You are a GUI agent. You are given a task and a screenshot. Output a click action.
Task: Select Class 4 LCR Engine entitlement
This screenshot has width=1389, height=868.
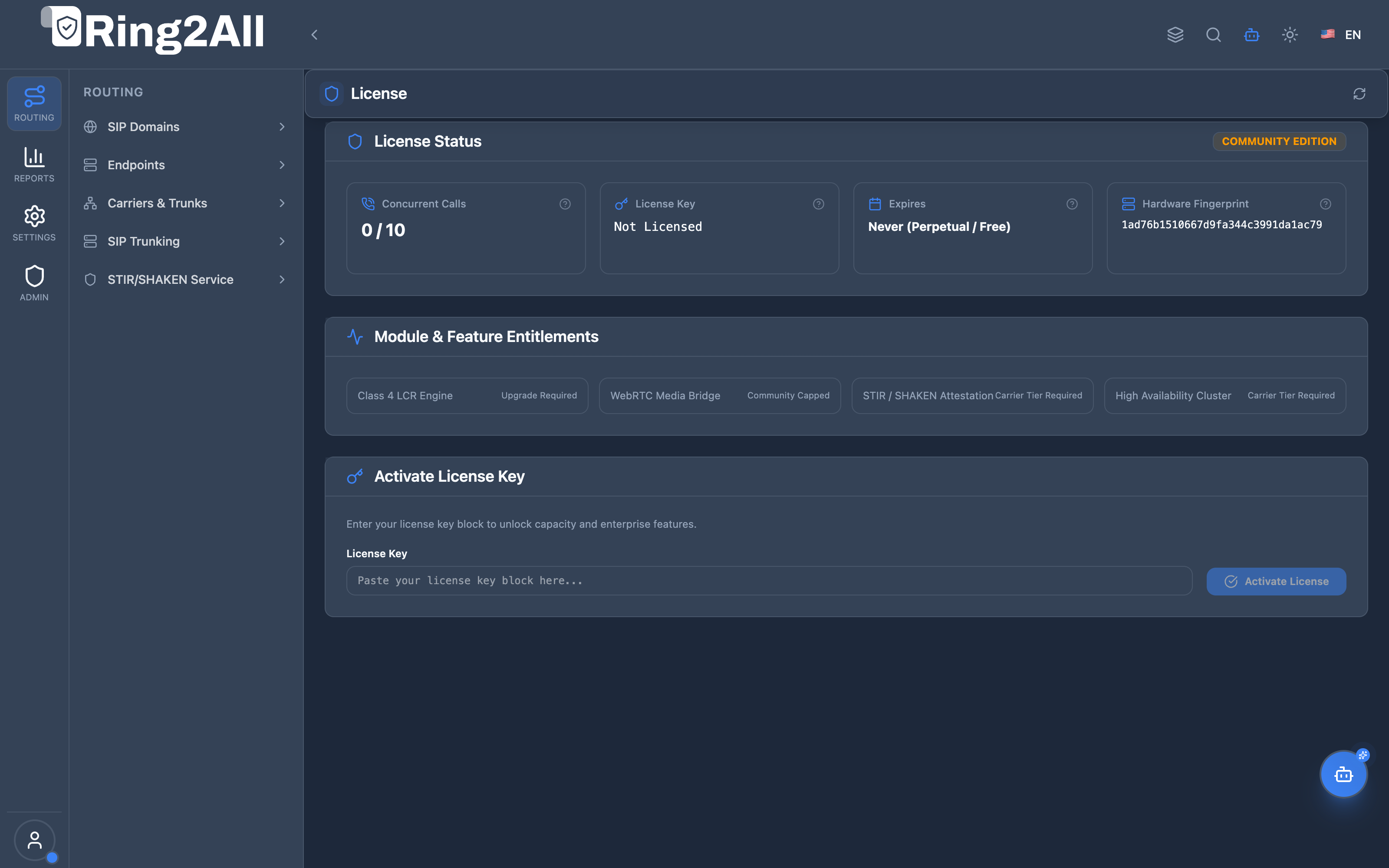[467, 395]
